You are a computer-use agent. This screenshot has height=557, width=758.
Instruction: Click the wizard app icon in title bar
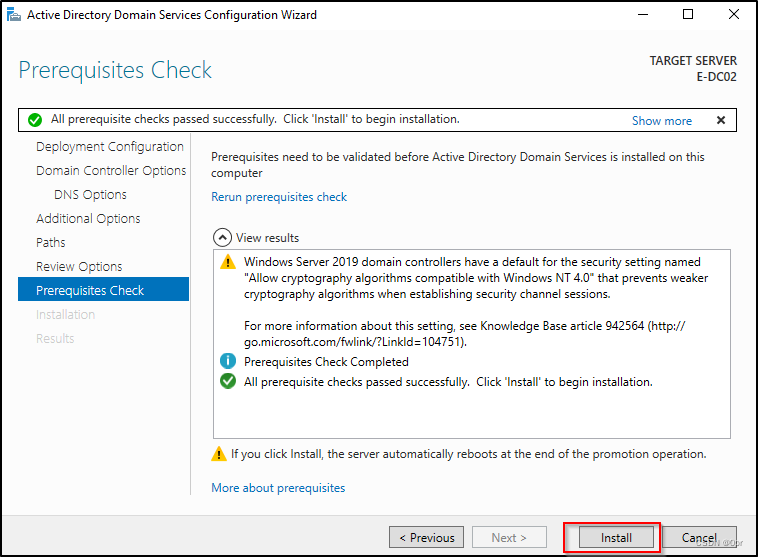[14, 15]
